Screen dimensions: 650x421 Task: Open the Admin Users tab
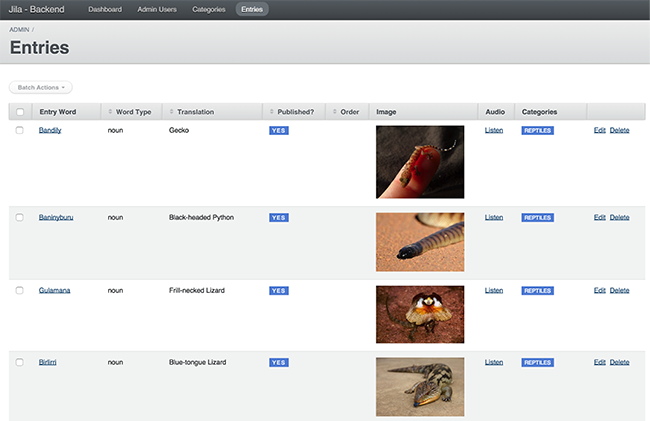point(157,9)
